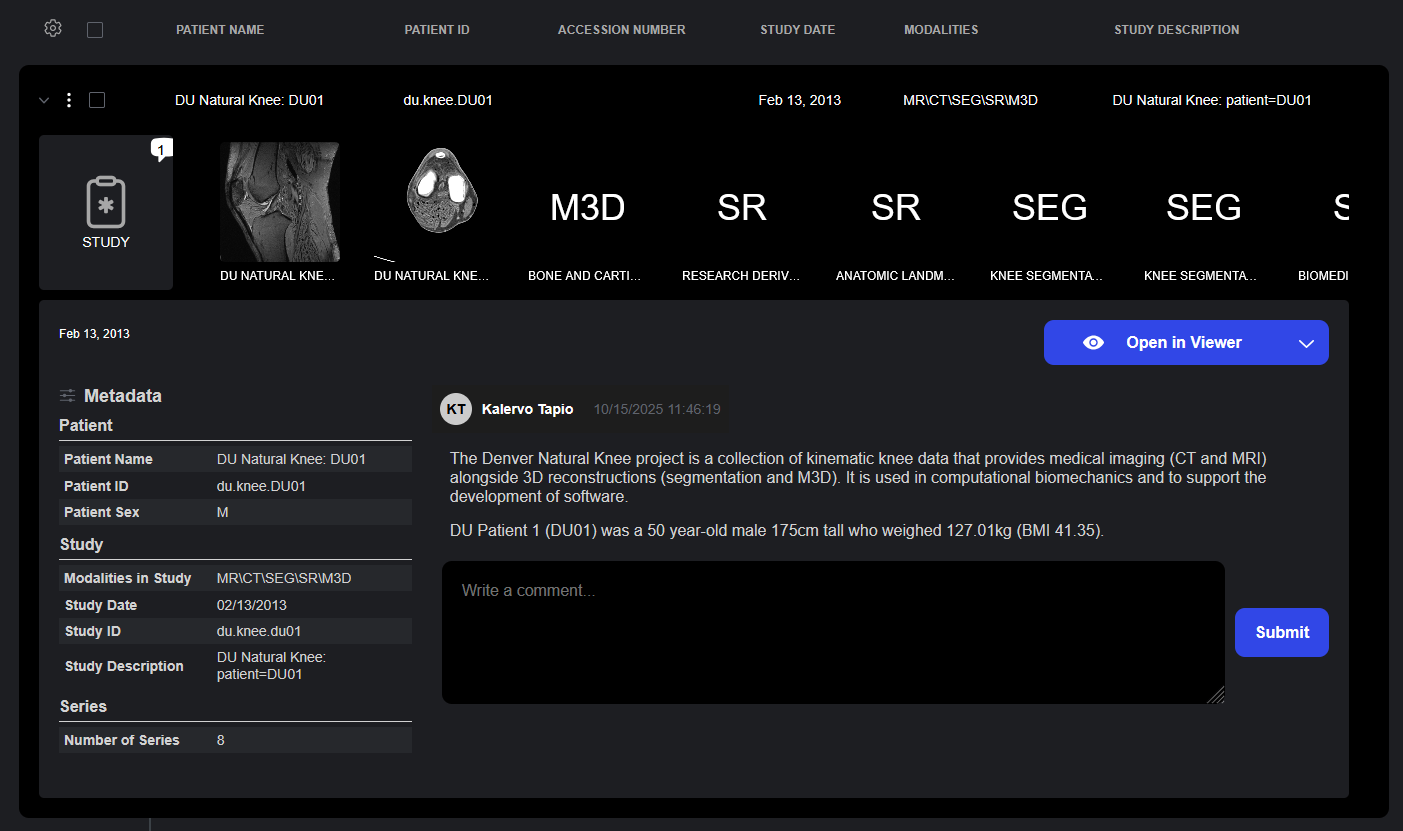Click inside the Write a comment field
The height and width of the screenshot is (831, 1403).
(832, 632)
